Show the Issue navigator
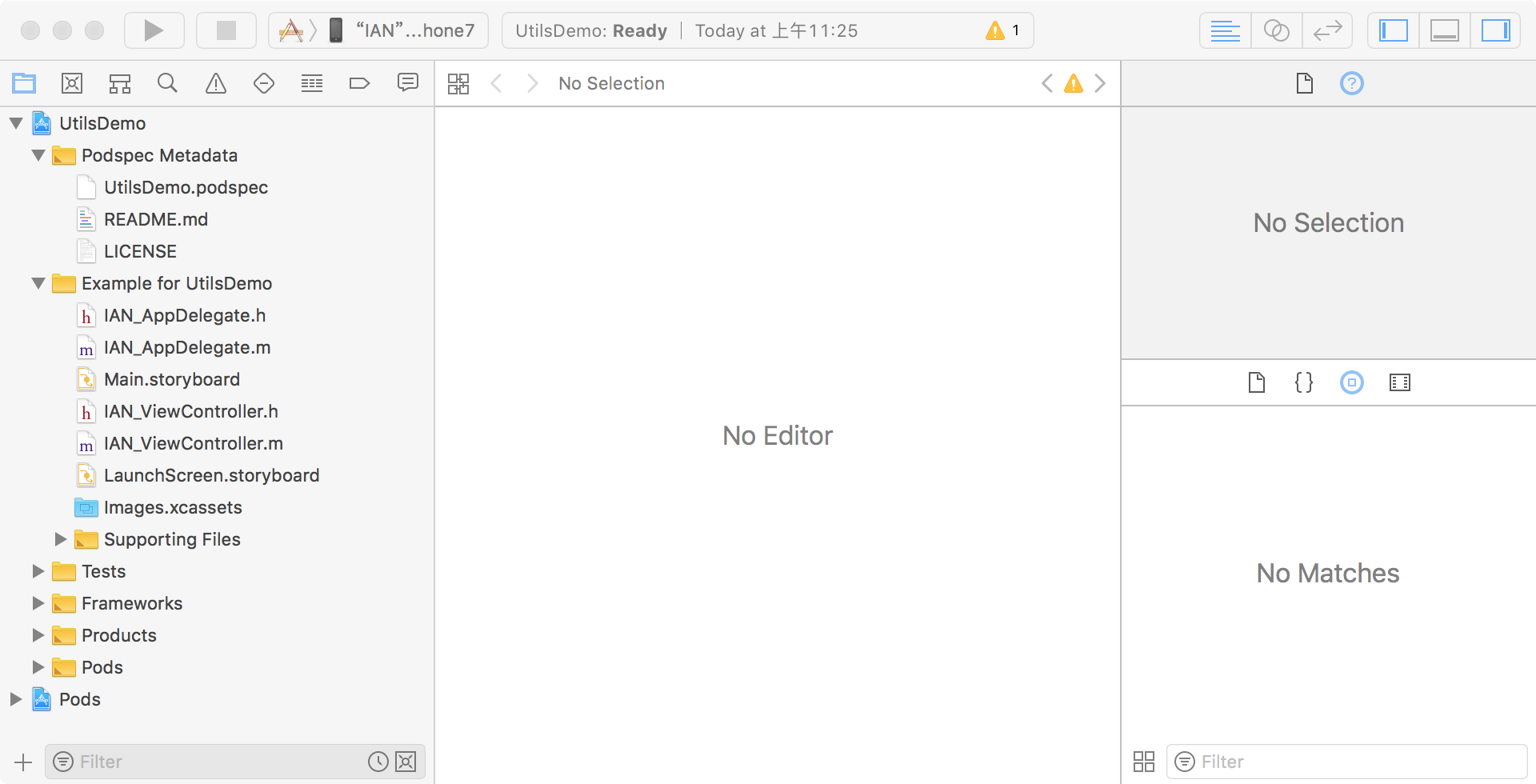The height and width of the screenshot is (784, 1536). 216,83
